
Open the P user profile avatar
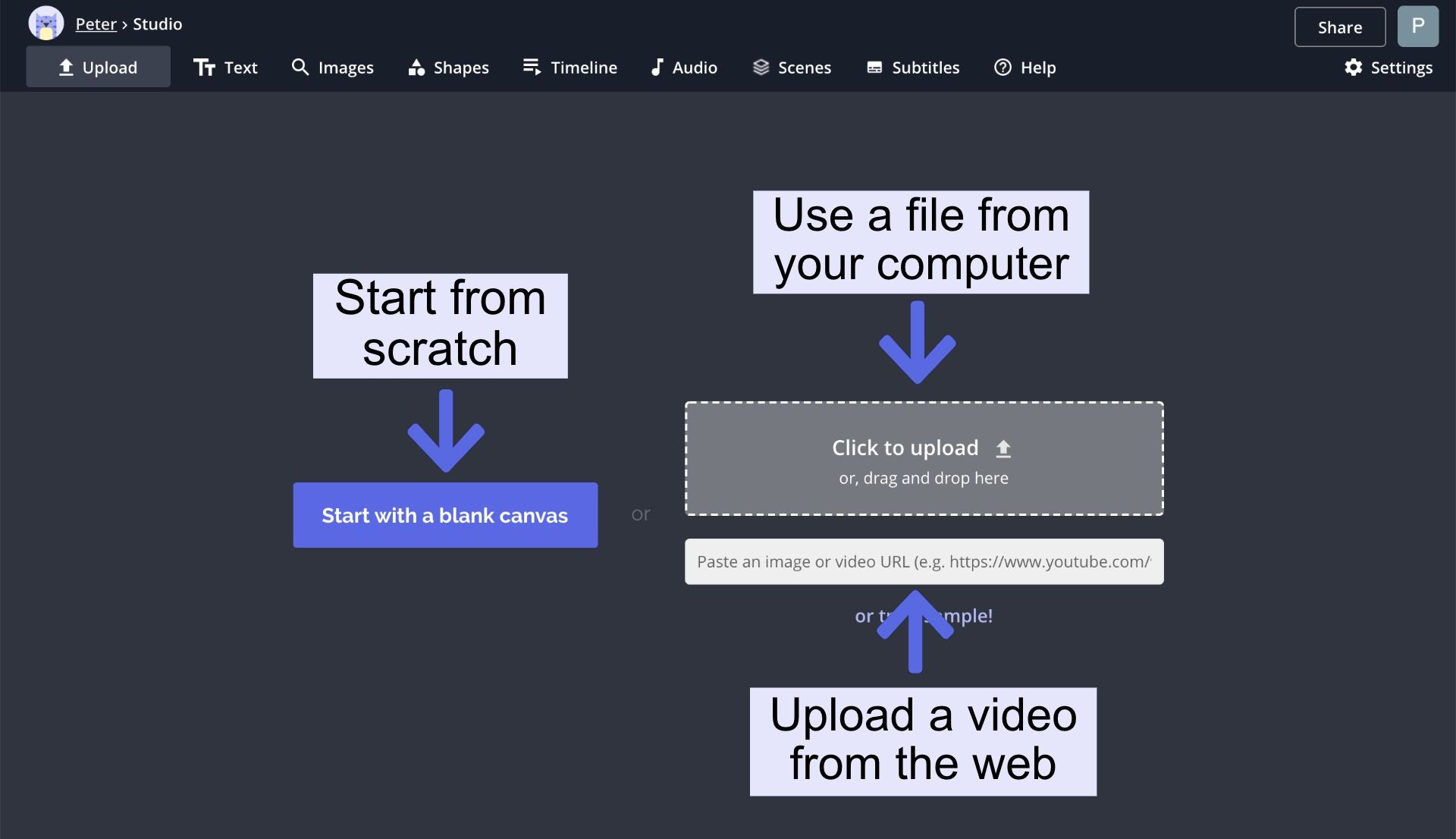click(1417, 27)
